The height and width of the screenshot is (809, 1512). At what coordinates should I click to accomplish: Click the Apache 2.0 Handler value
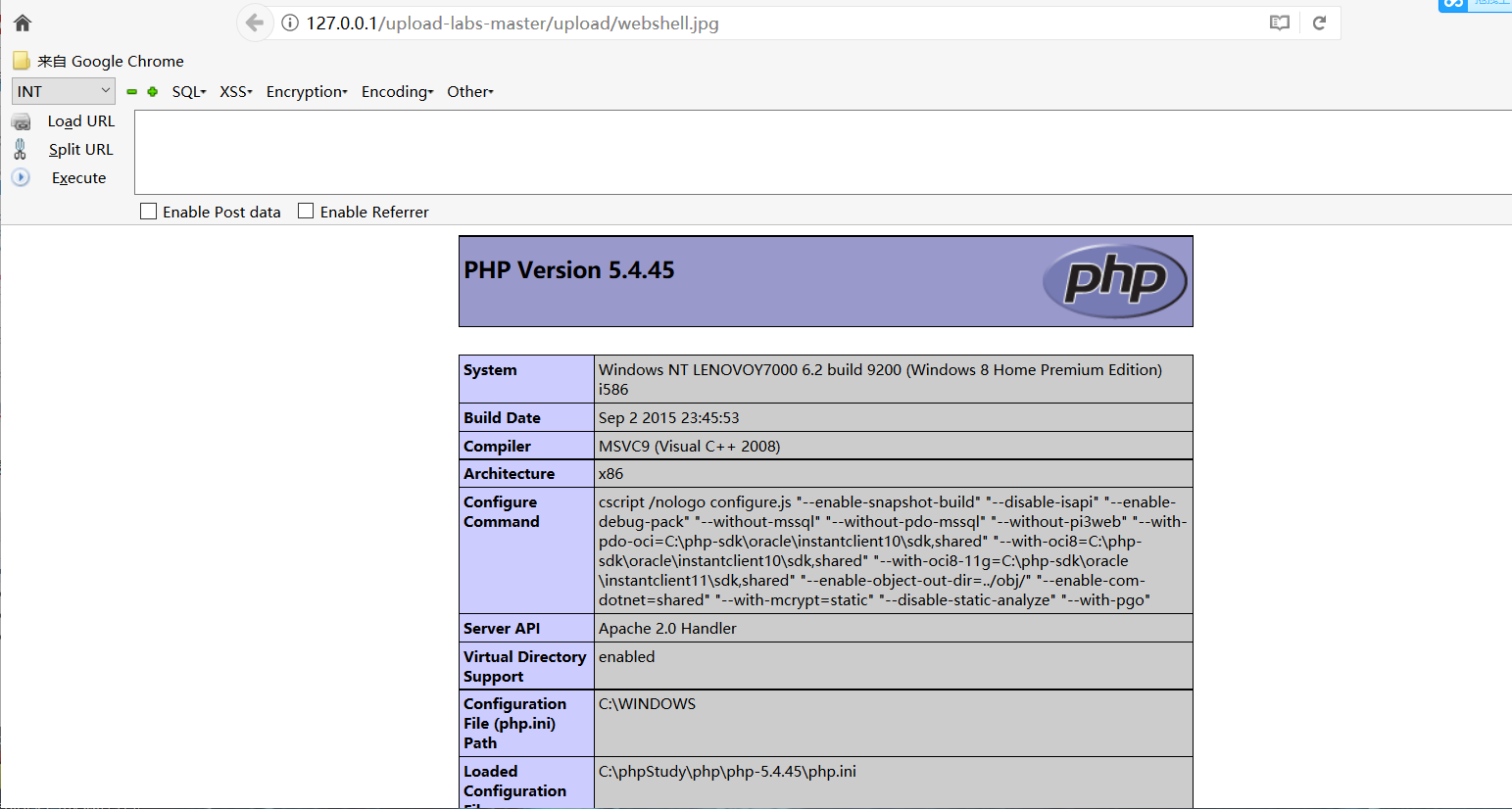667,629
